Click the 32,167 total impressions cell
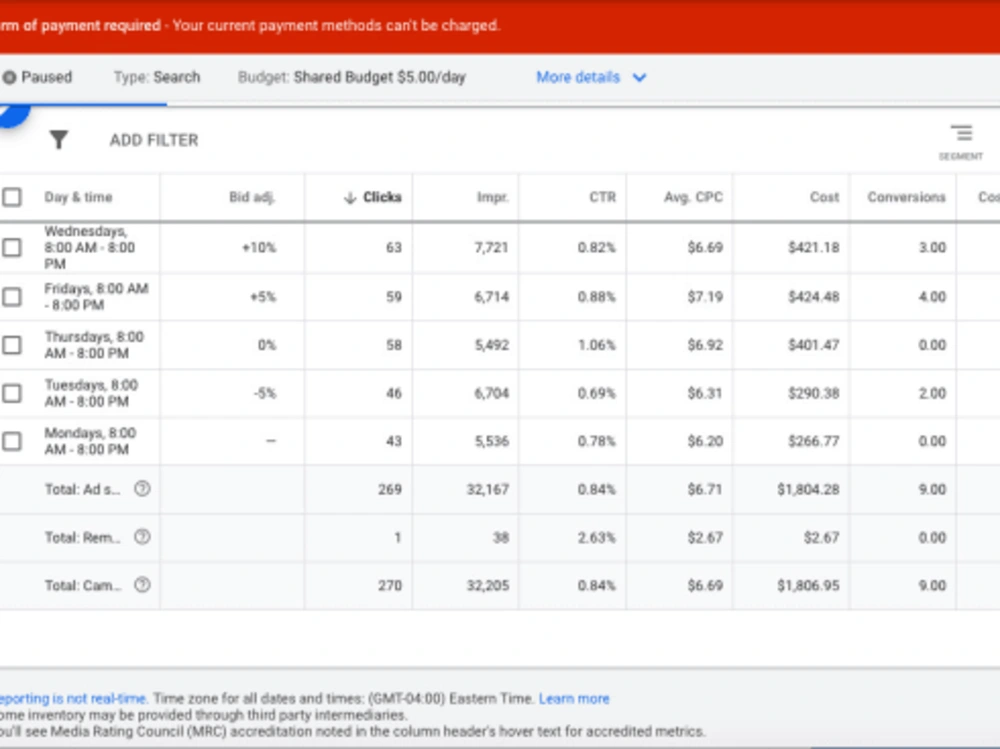 tap(488, 489)
